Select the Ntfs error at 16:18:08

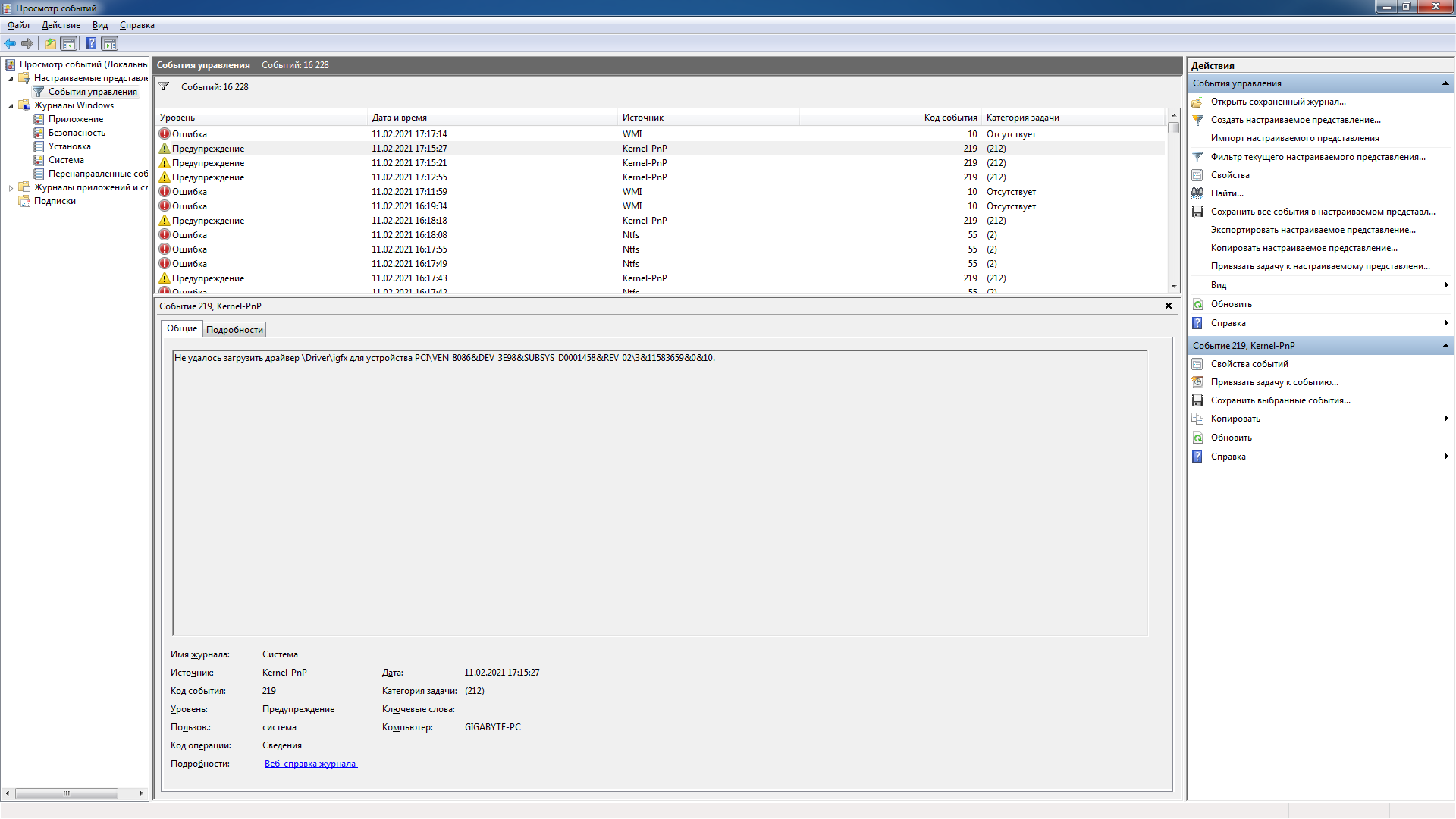[x=661, y=235]
